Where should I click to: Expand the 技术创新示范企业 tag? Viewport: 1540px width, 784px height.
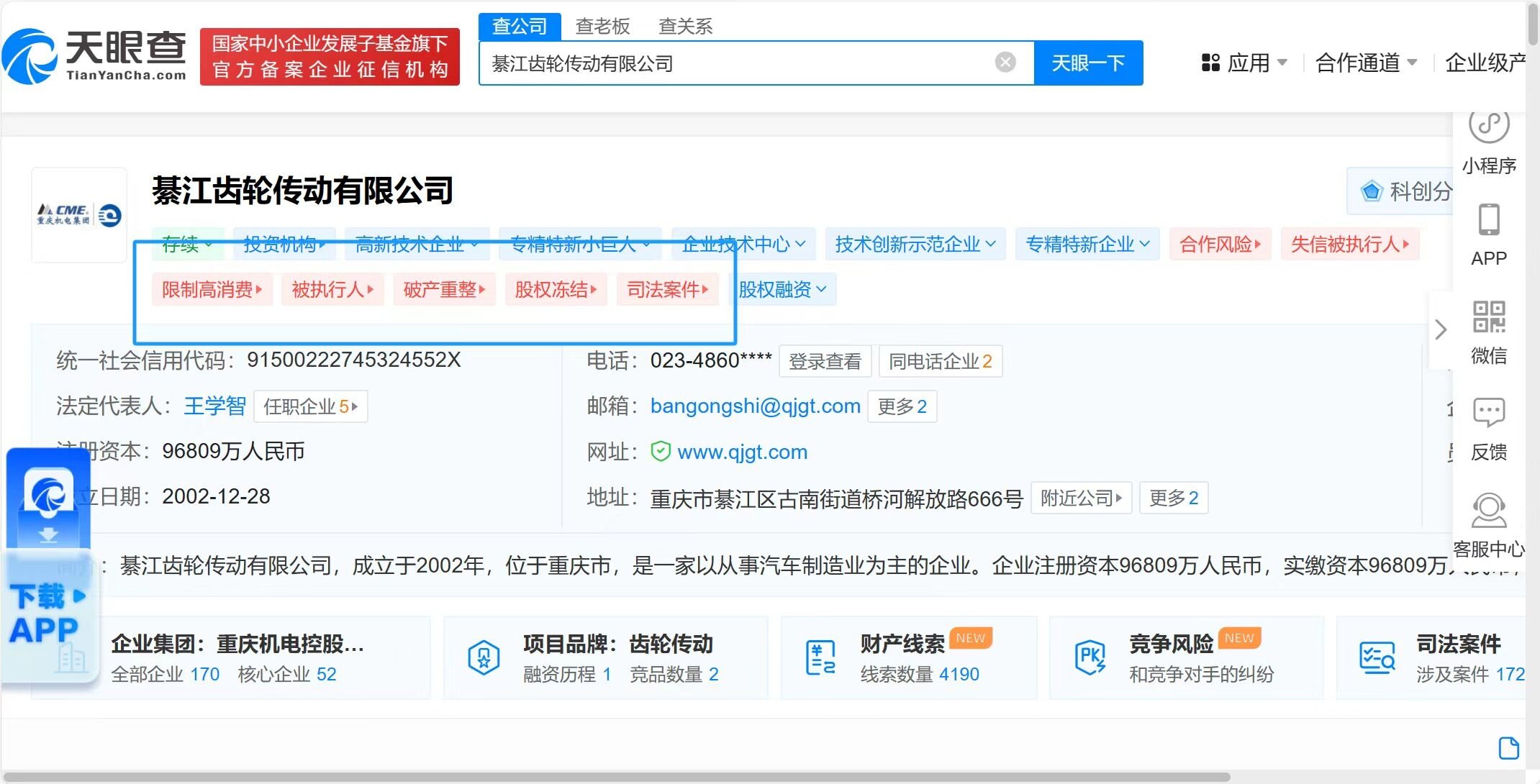click(915, 245)
